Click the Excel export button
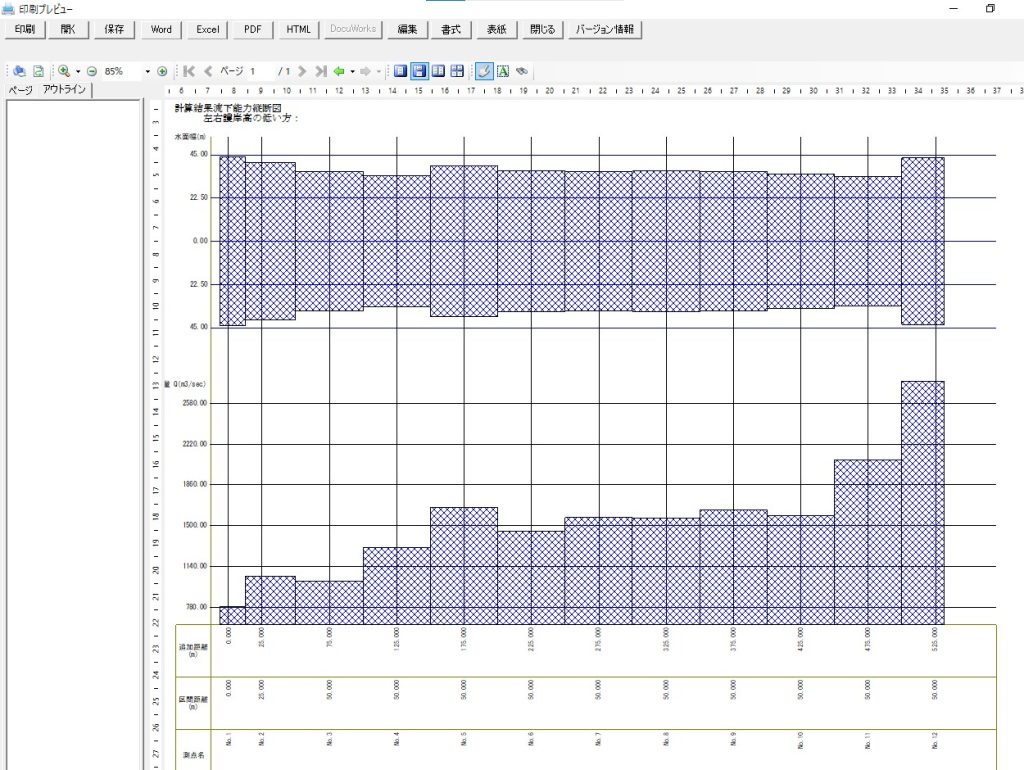This screenshot has height=770, width=1024. pos(208,29)
